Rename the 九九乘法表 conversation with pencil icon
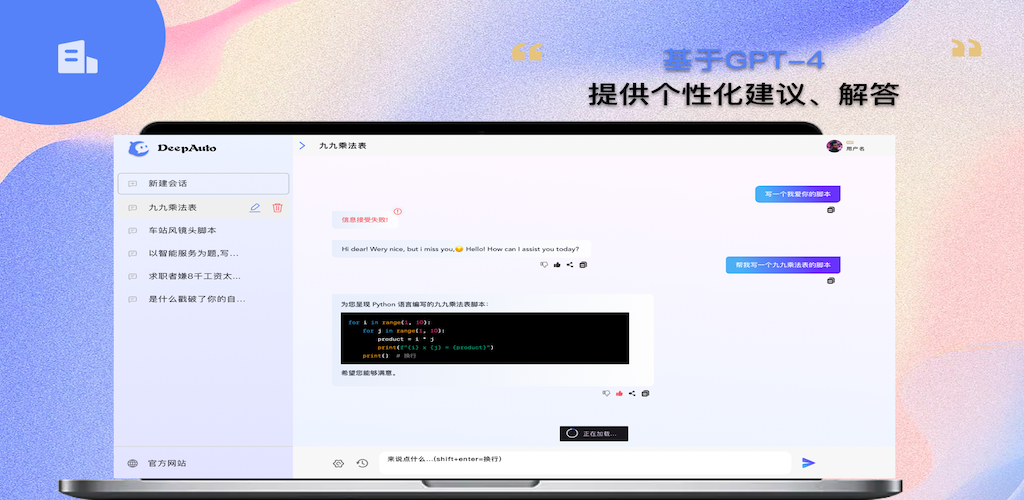Viewport: 1024px width, 500px height. point(255,208)
